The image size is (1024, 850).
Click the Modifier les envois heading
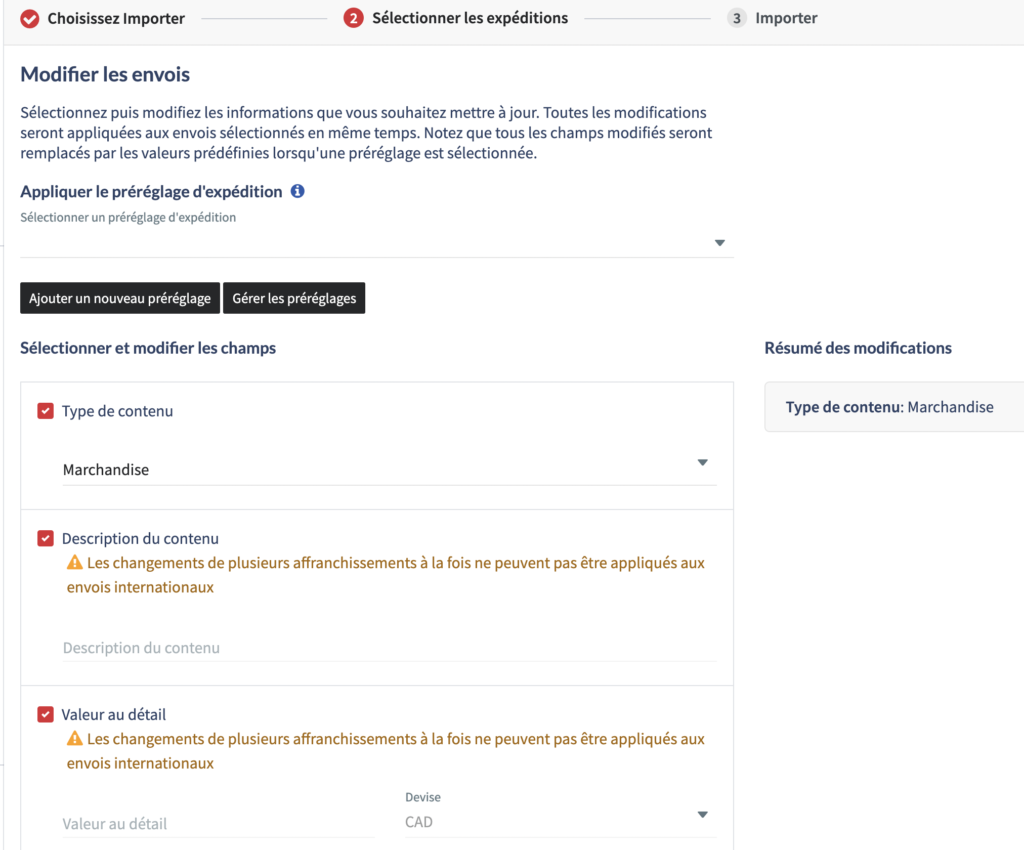105,74
